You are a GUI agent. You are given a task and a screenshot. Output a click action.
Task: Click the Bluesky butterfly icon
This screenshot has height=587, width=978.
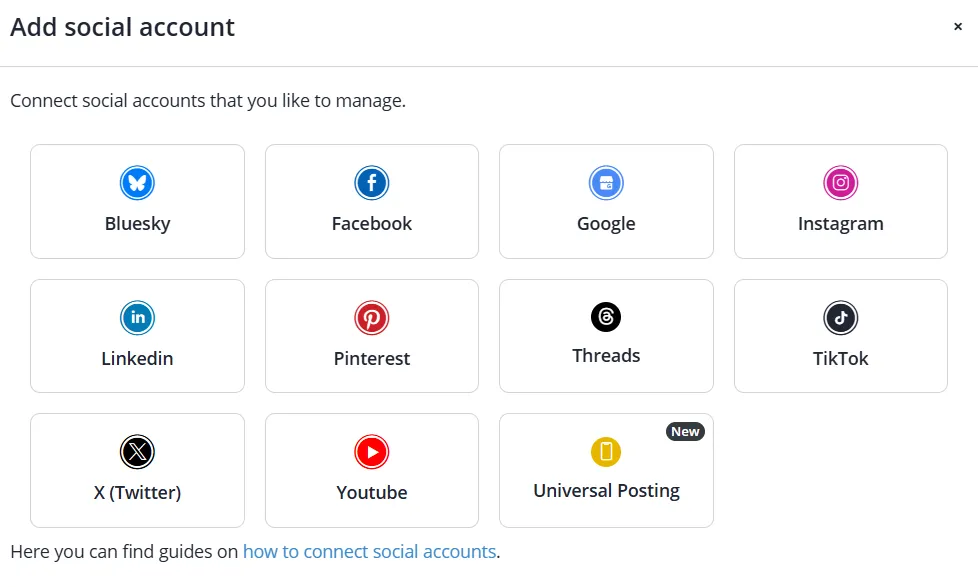(x=137, y=183)
